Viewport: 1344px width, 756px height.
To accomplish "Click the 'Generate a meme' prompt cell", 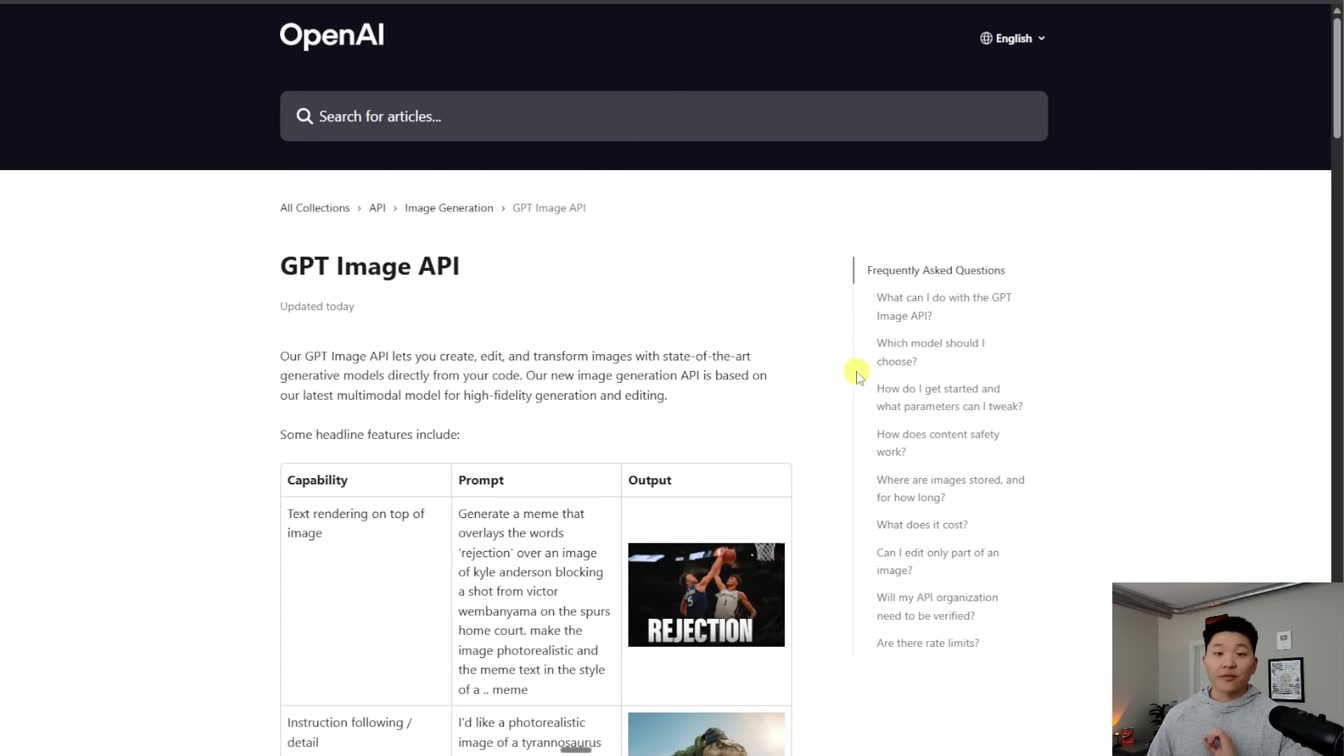I will coord(534,601).
